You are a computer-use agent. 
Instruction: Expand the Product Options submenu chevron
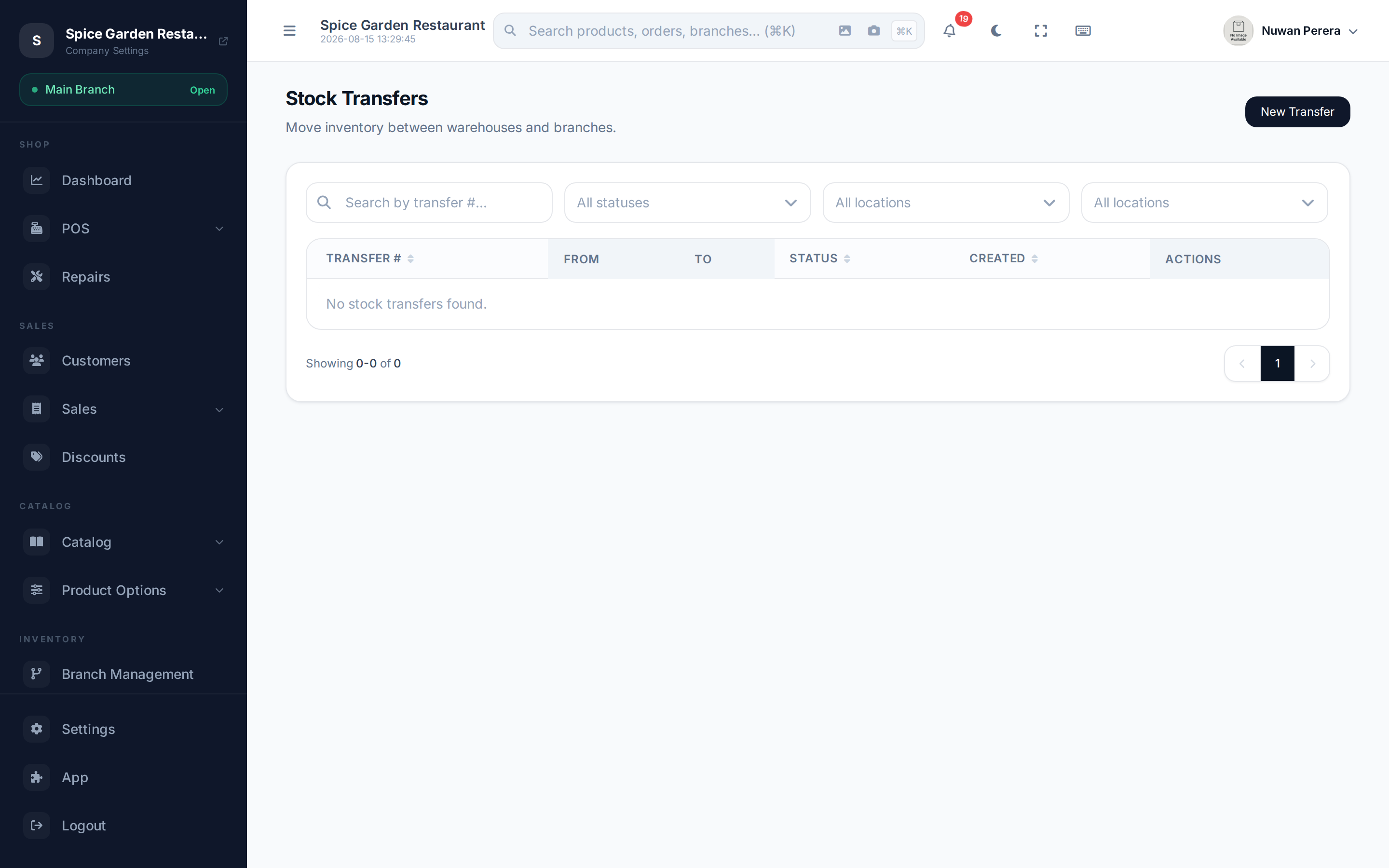pos(219,590)
